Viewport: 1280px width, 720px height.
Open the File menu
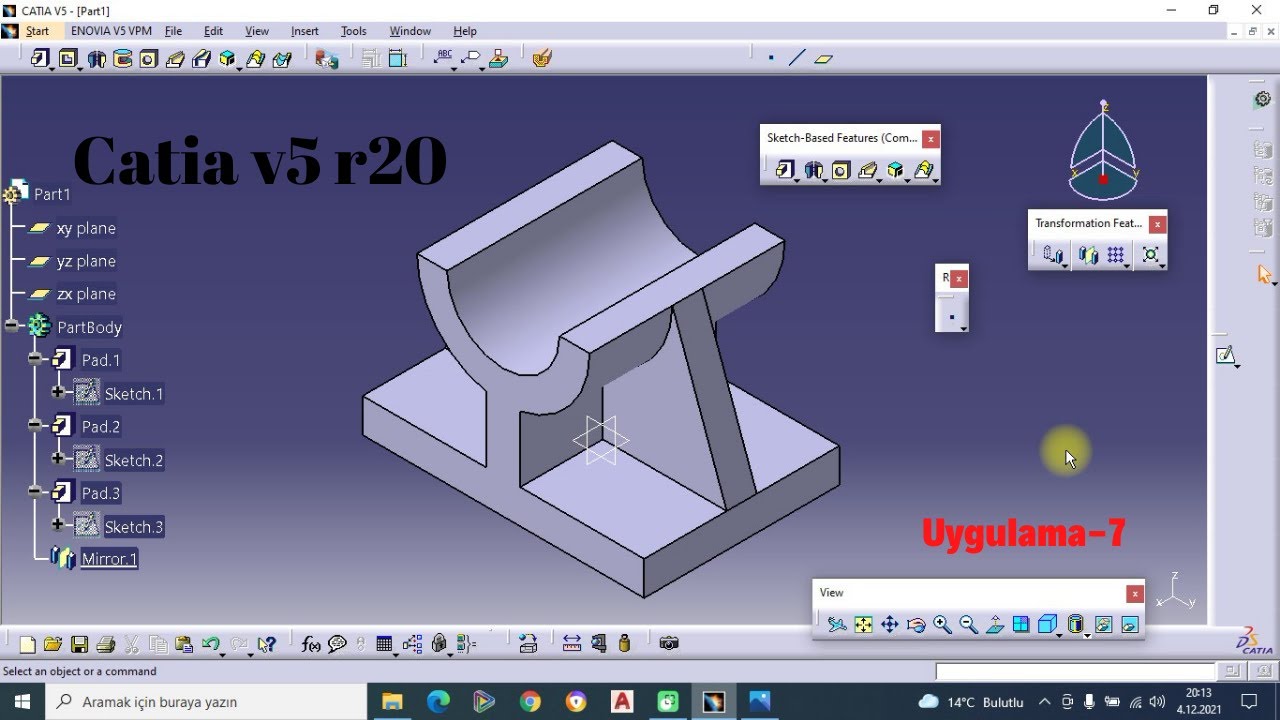173,31
